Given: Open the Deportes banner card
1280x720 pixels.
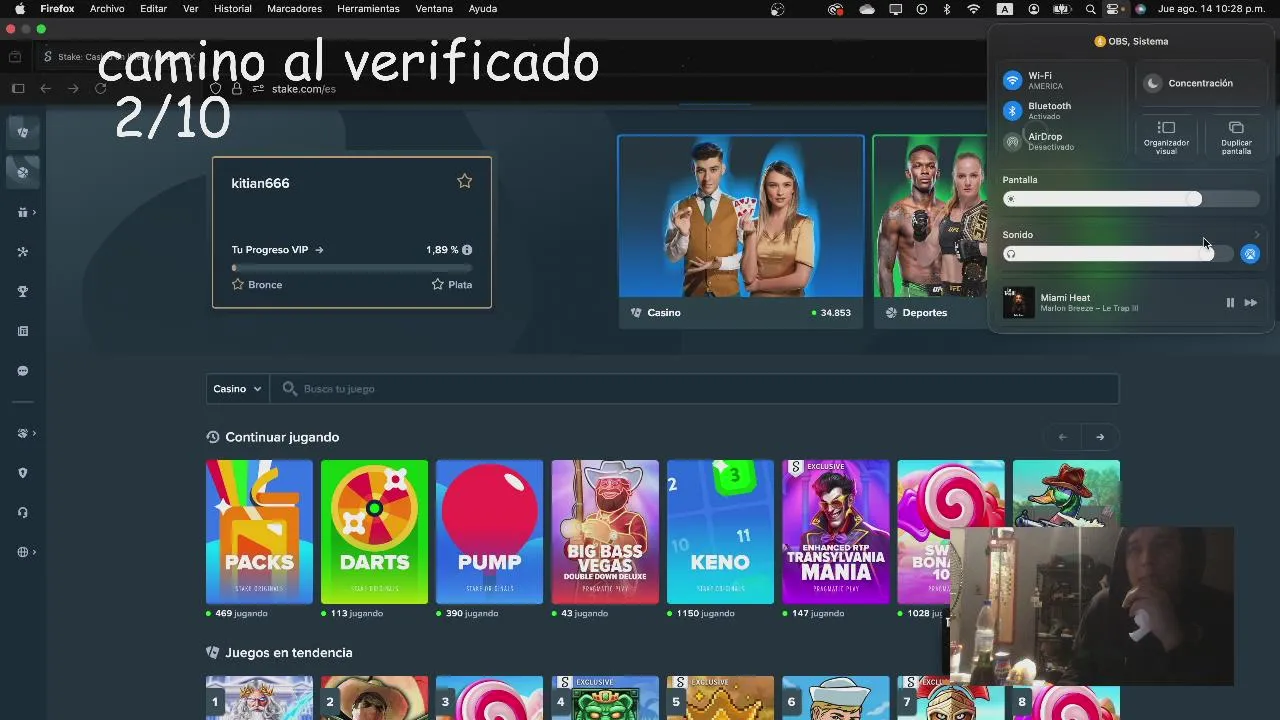Looking at the screenshot, I should pos(931,231).
